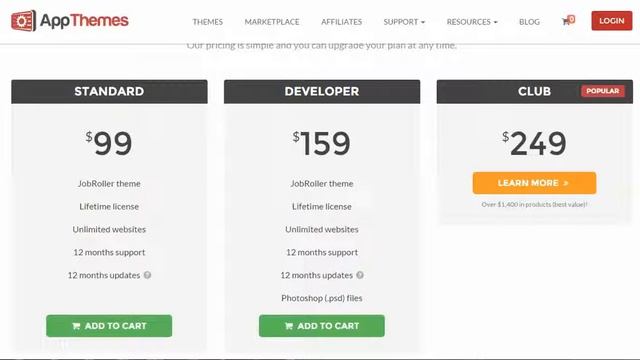Select the Club plan header title
This screenshot has width=640, height=360.
click(534, 91)
